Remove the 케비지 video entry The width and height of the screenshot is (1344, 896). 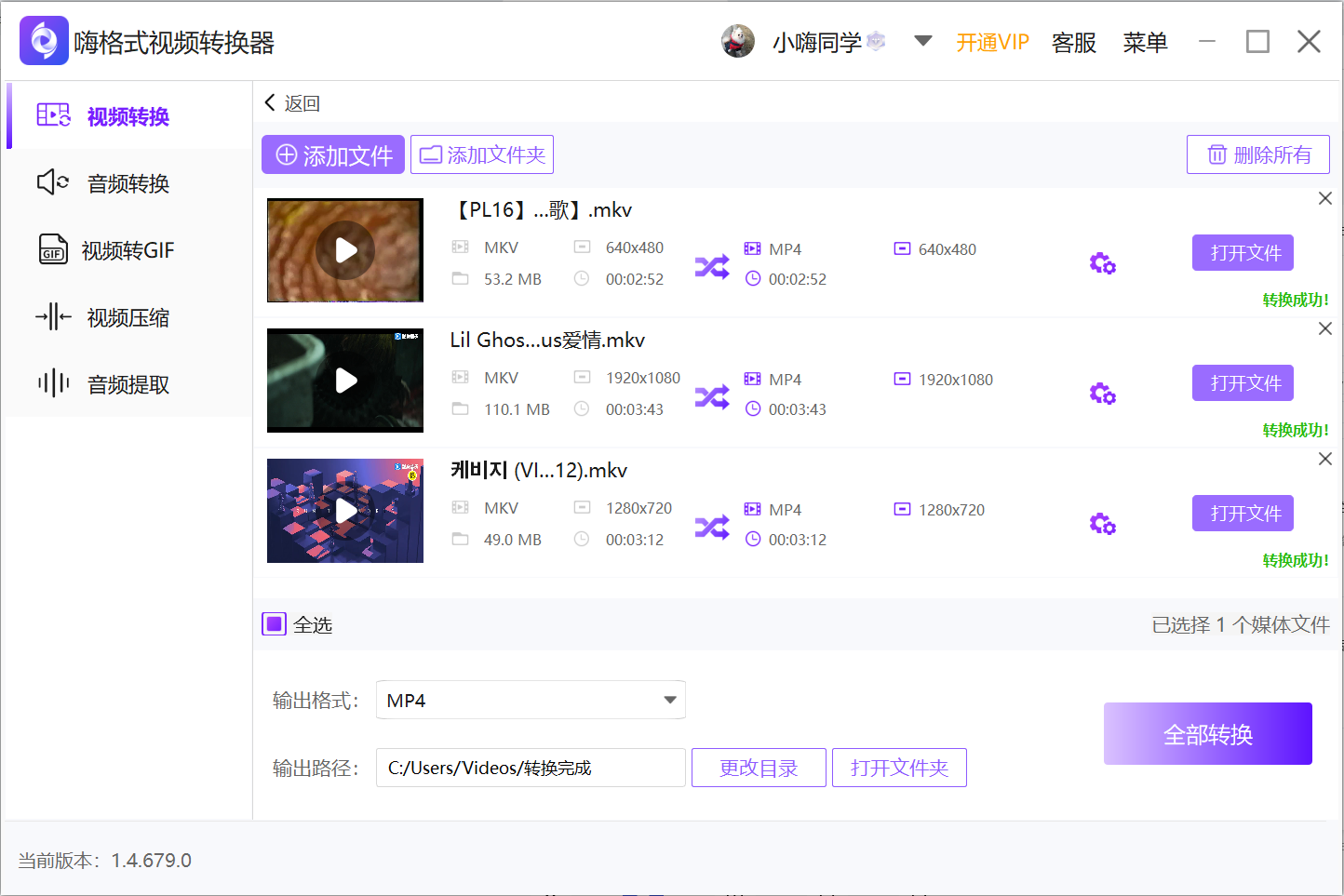click(1325, 458)
